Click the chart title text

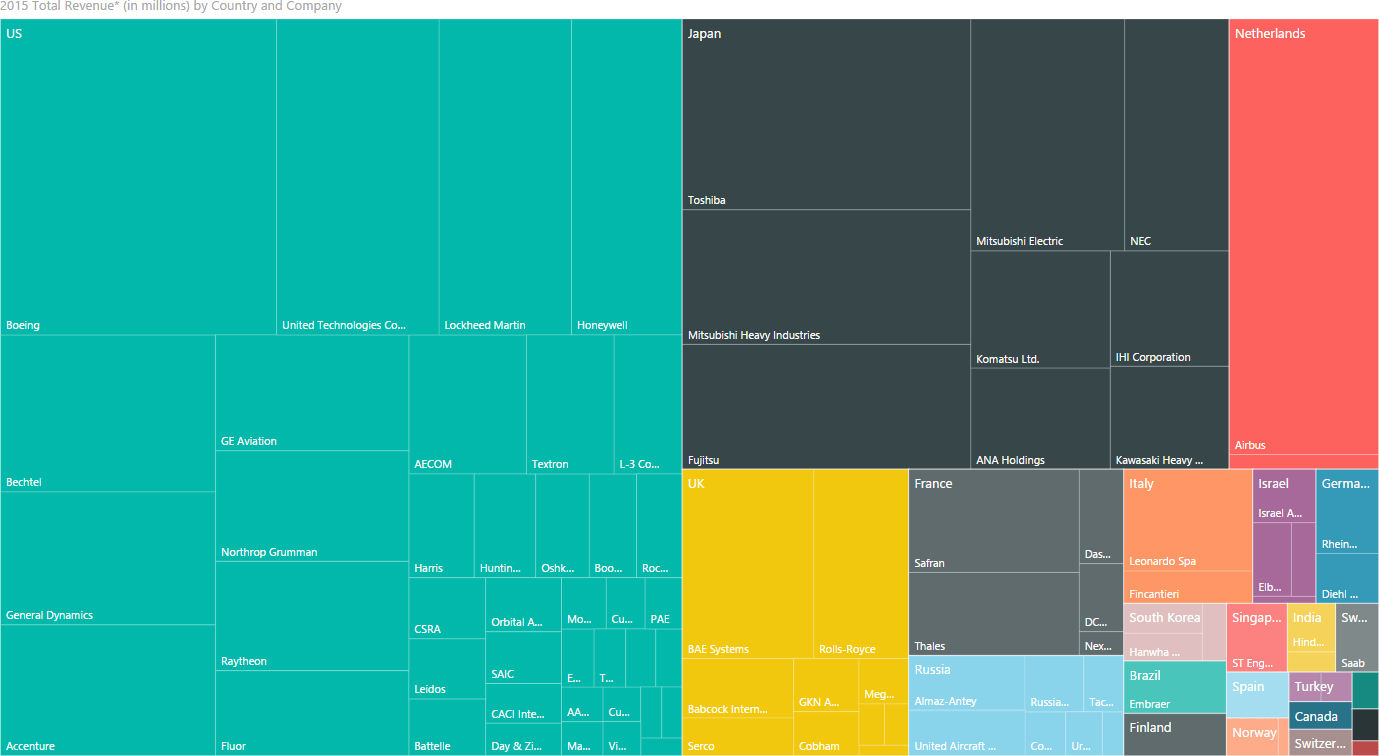click(170, 7)
